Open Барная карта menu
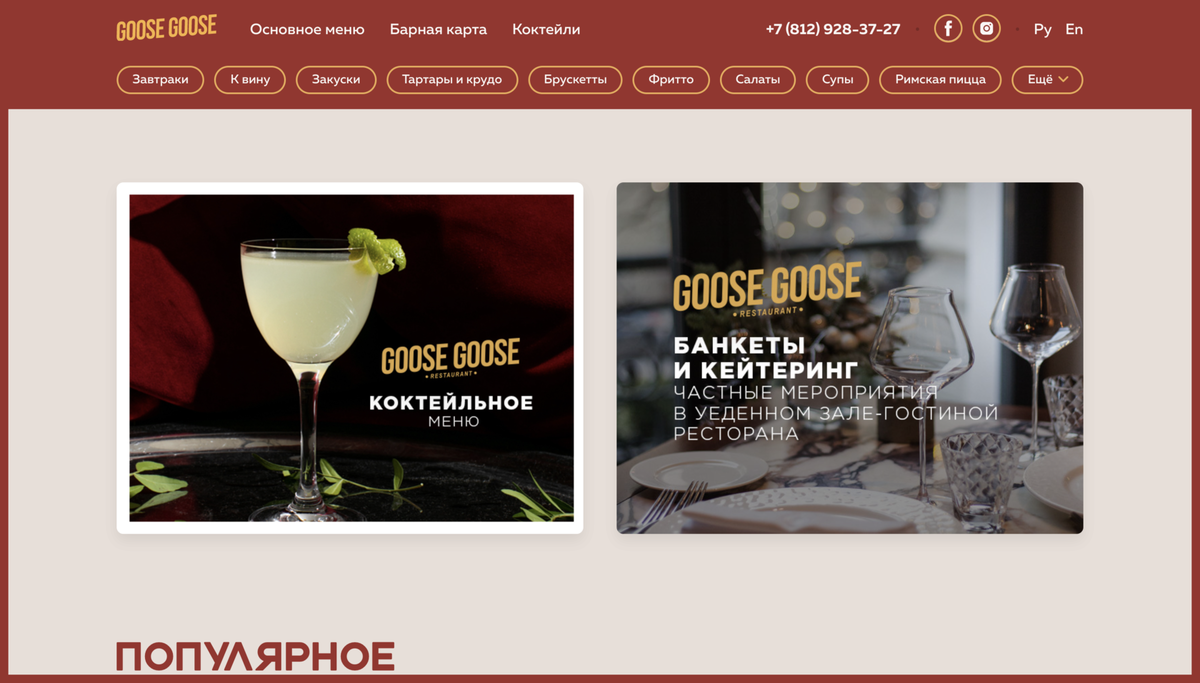Image resolution: width=1200 pixels, height=683 pixels. (438, 29)
